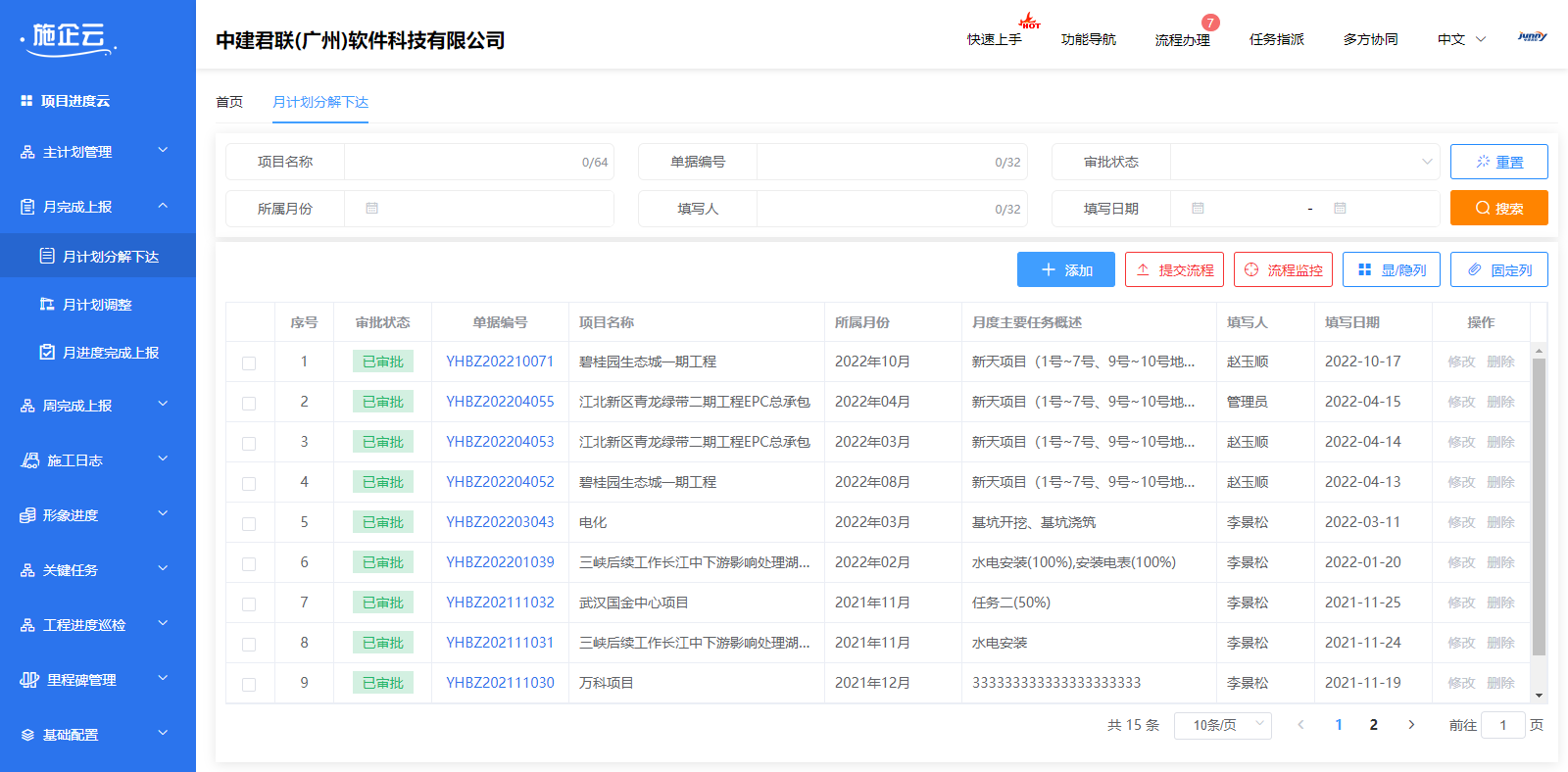Click the 施企云 logo

click(x=69, y=38)
